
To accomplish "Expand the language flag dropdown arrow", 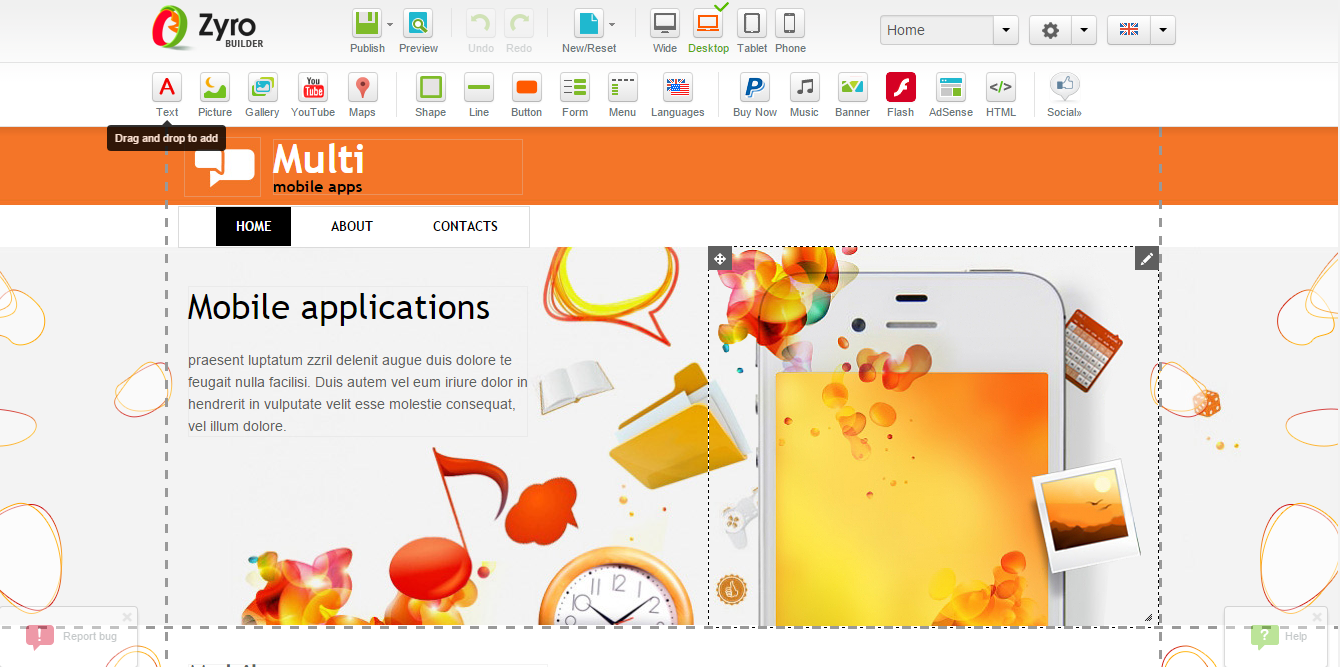I will (1163, 30).
